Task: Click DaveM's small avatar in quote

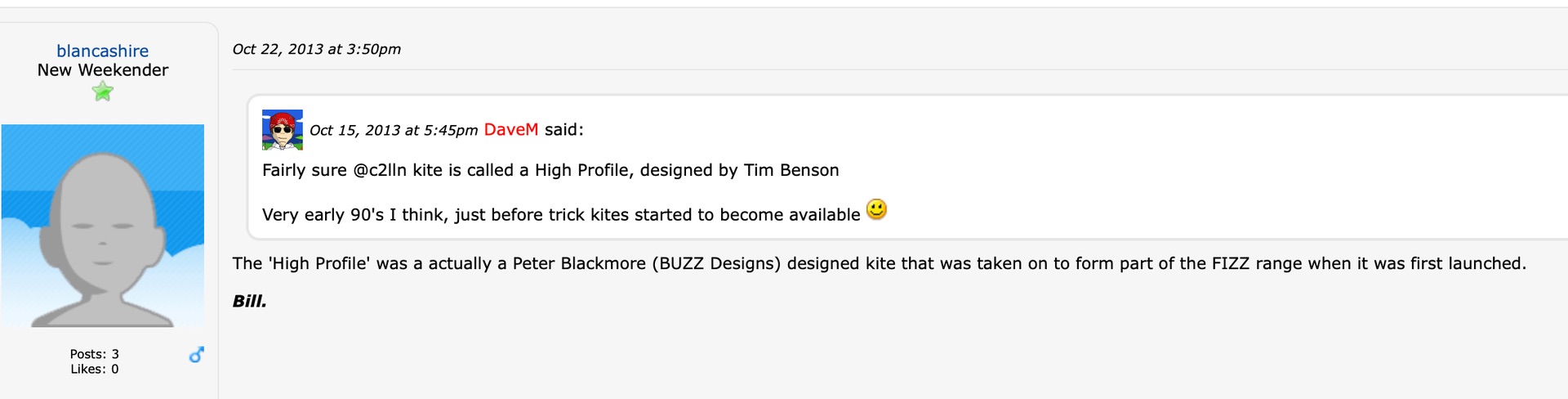Action: coord(282,130)
